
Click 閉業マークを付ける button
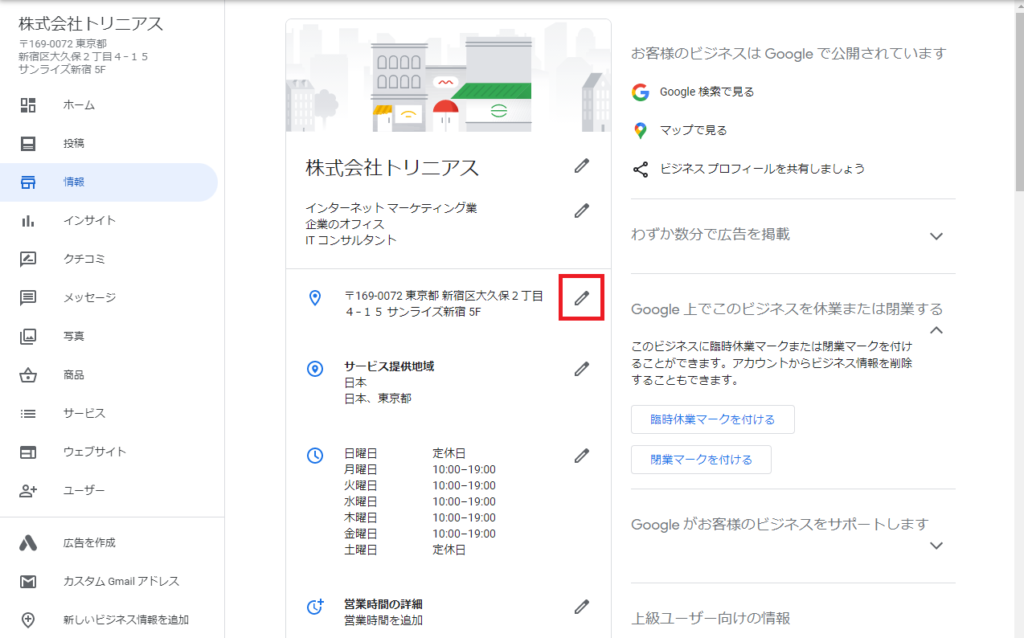(701, 460)
